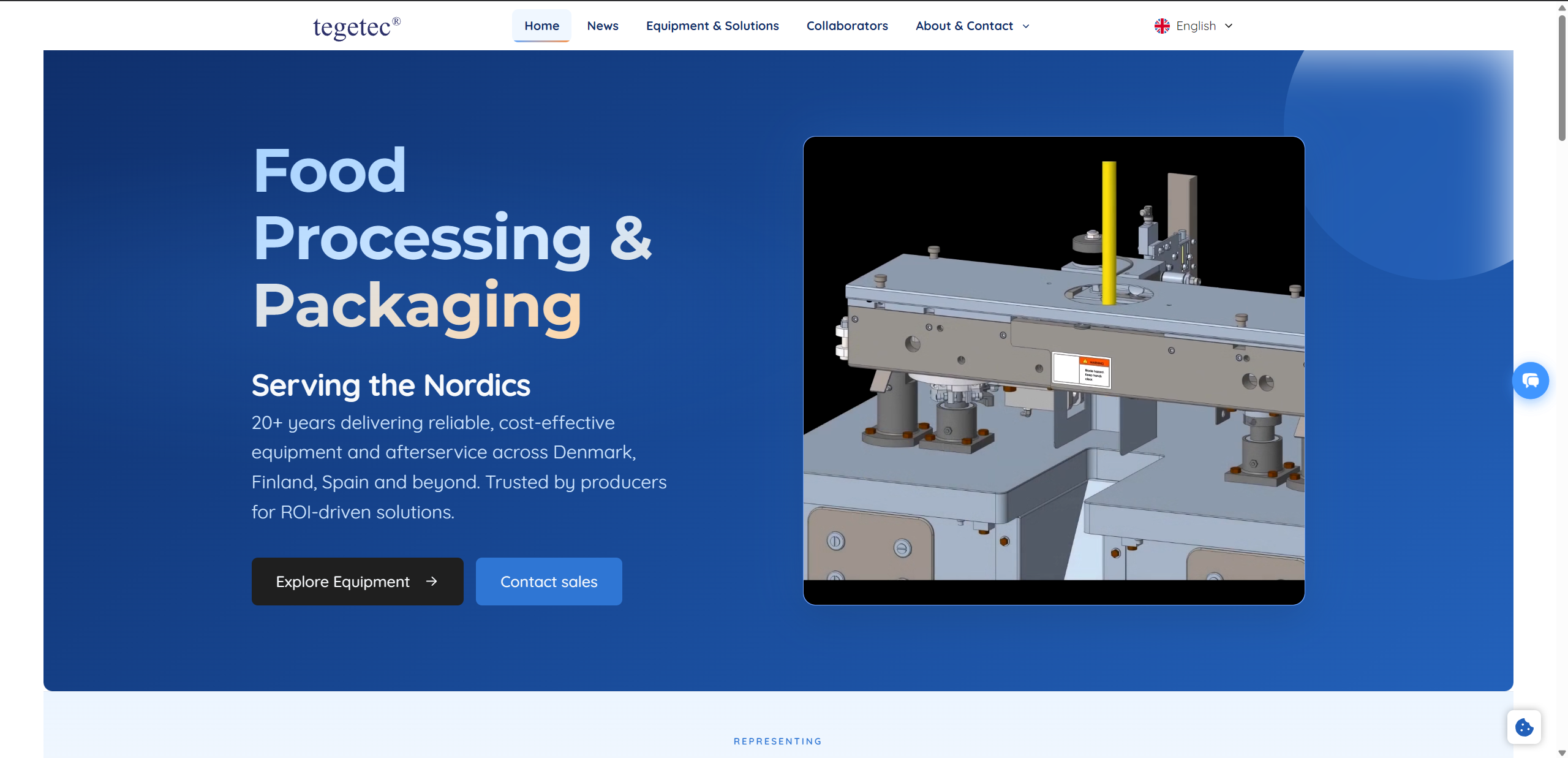Click the arrow inside Explore Equipment button
Screen dimensions: 1568x758
tap(432, 582)
